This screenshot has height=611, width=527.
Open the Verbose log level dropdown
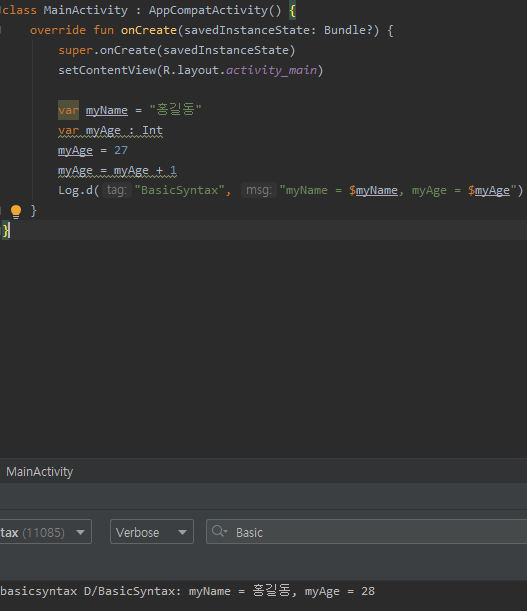coord(152,532)
